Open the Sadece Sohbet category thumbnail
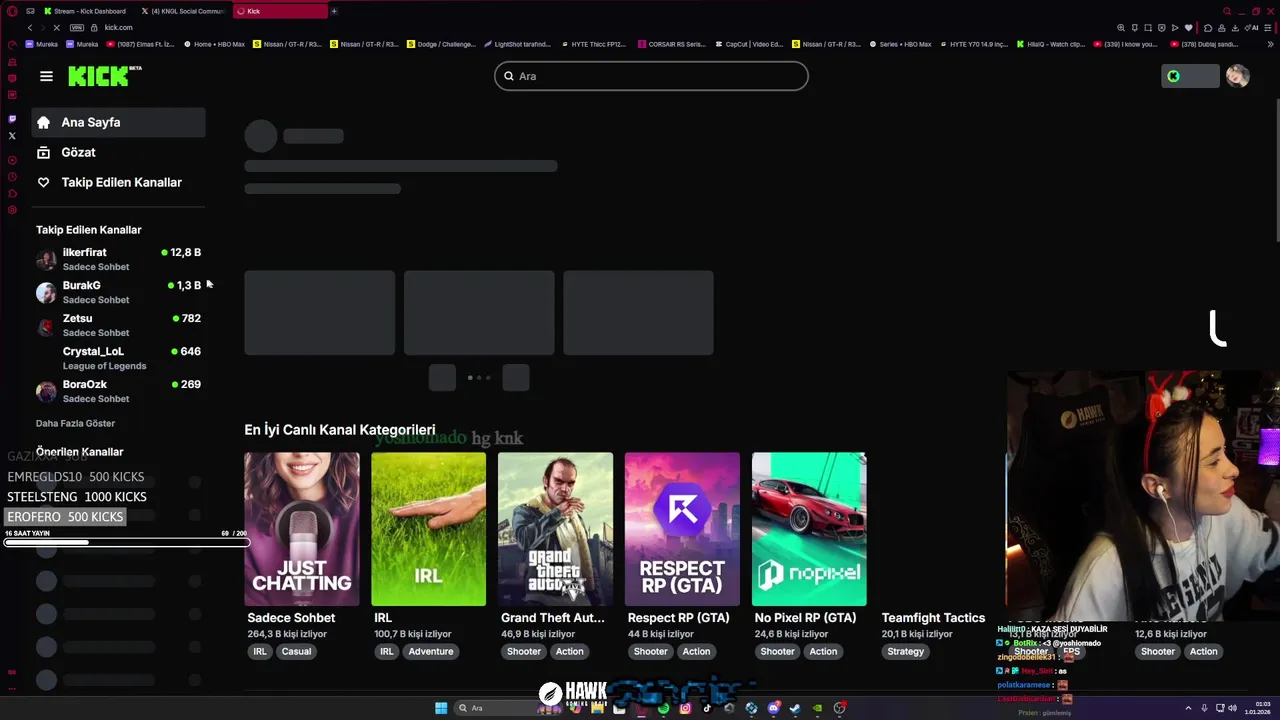Viewport: 1280px width, 720px height. coord(302,529)
